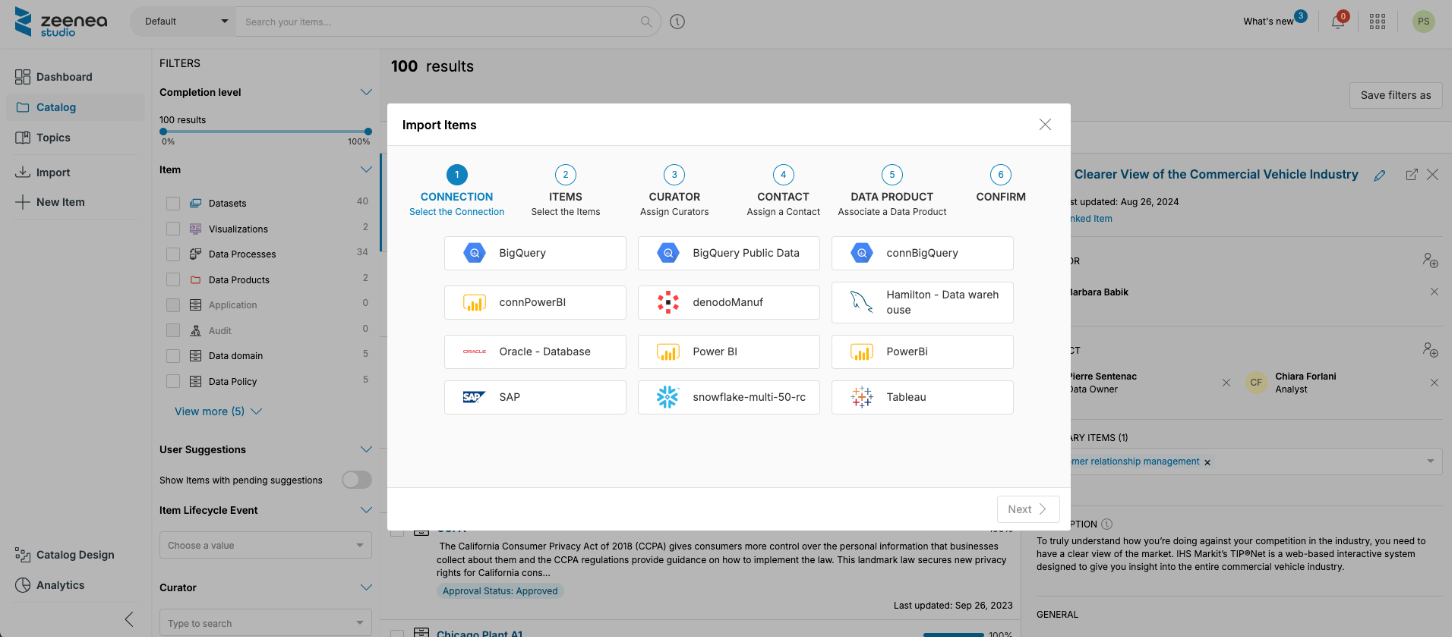The image size is (1452, 637).
Task: Choose the Oracle - Database connection
Action: 534,352
